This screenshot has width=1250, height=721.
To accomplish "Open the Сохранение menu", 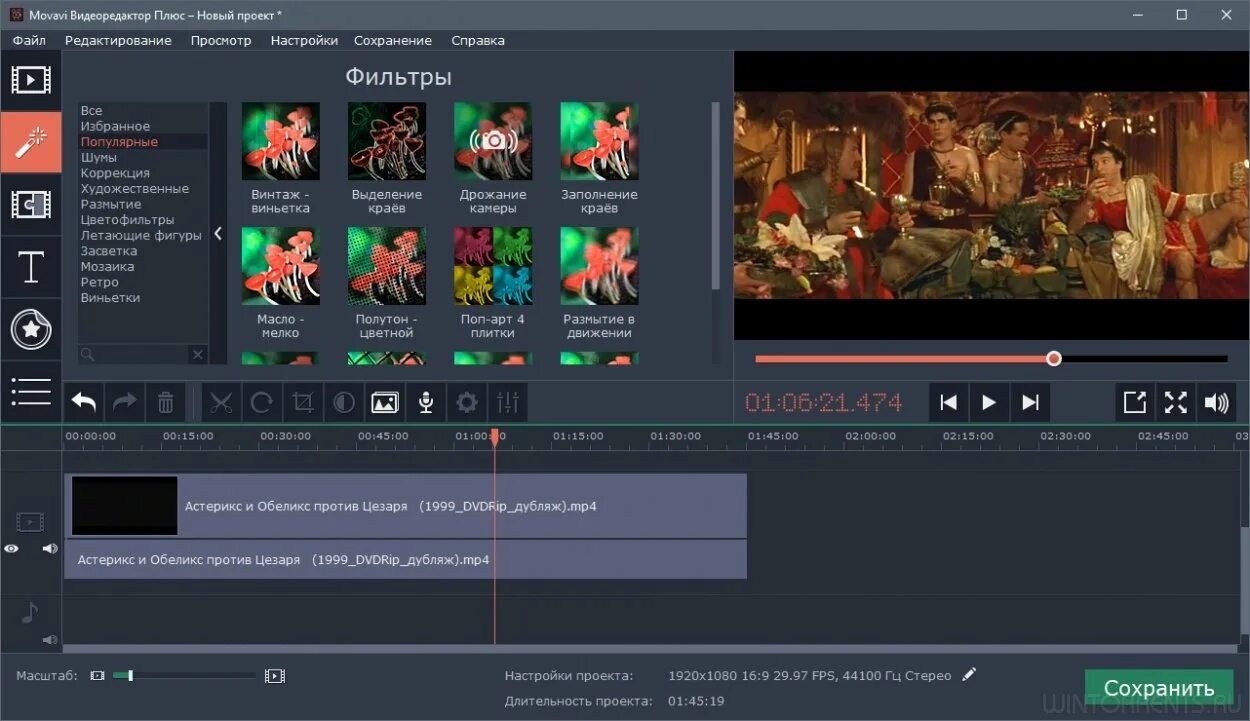I will coord(393,40).
